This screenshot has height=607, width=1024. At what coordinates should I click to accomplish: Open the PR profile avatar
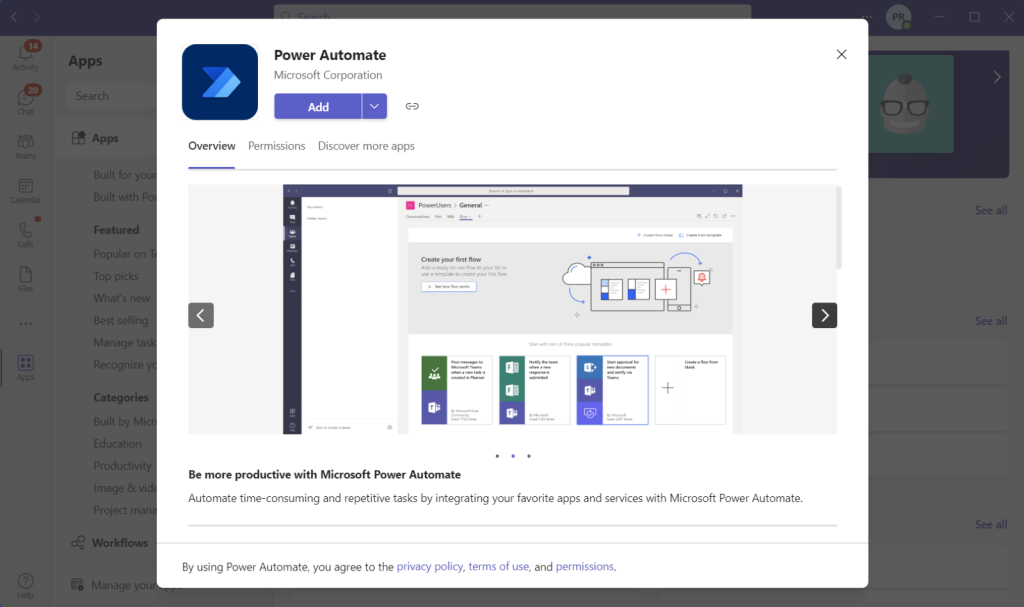click(x=899, y=17)
